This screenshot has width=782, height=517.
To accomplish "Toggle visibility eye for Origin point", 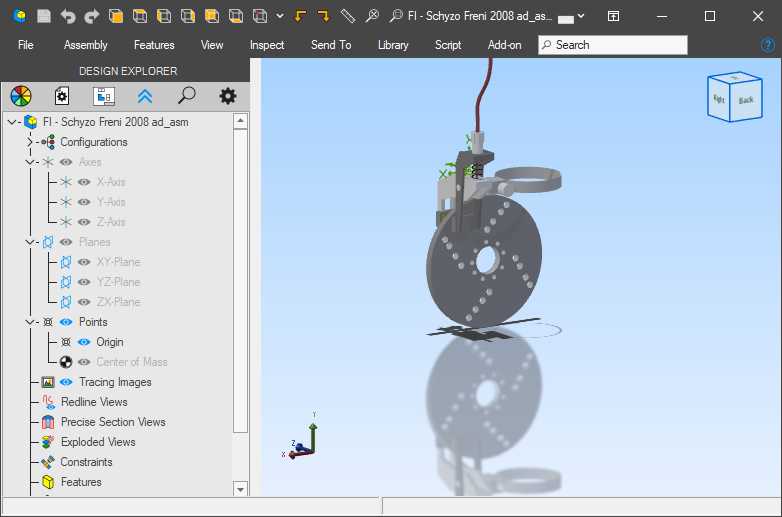I will (84, 342).
